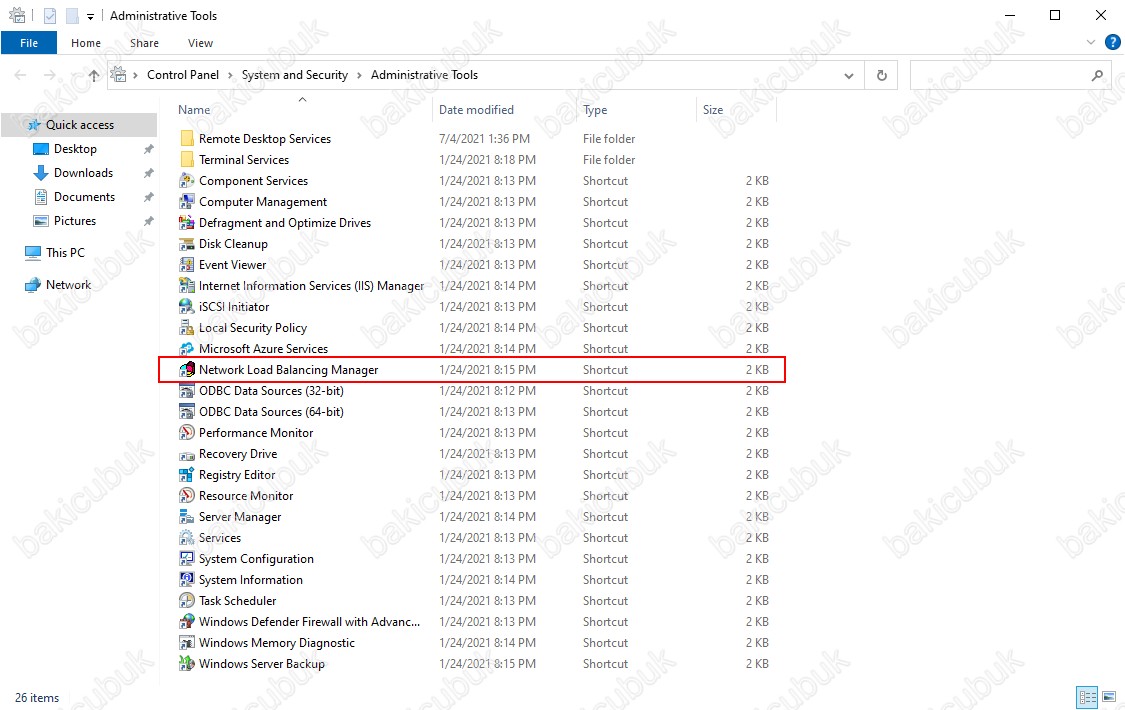1125x710 pixels.
Task: Select Network in the navigation pane
Action: coord(68,285)
